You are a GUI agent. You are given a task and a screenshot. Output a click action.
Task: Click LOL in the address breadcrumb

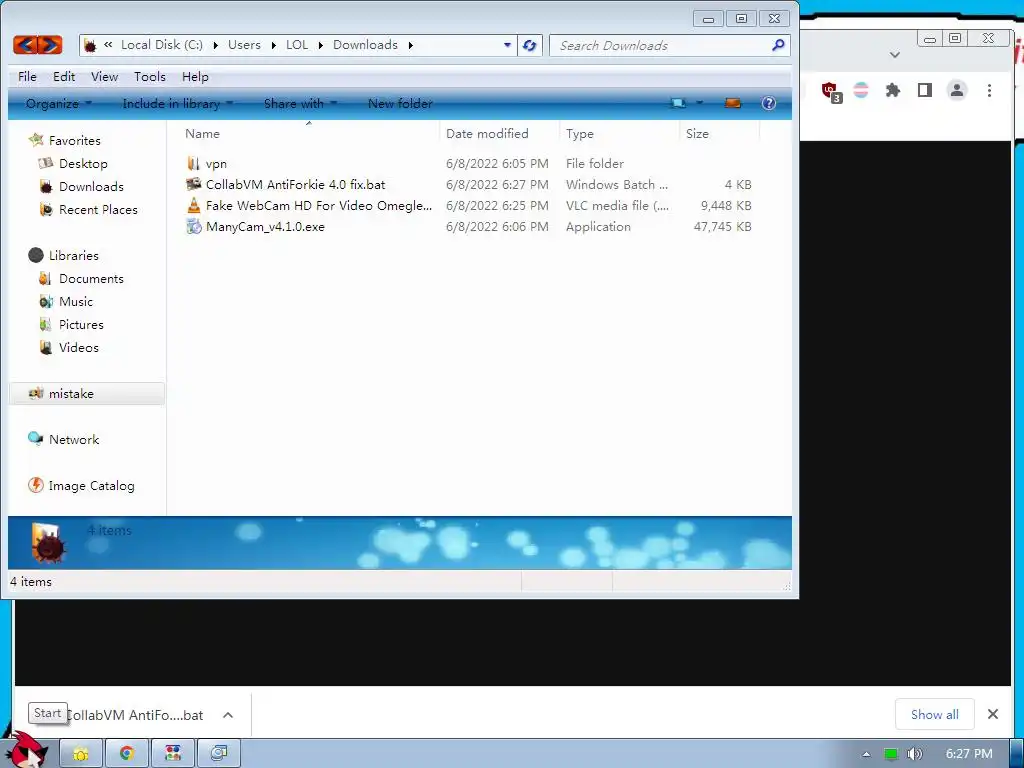296,45
